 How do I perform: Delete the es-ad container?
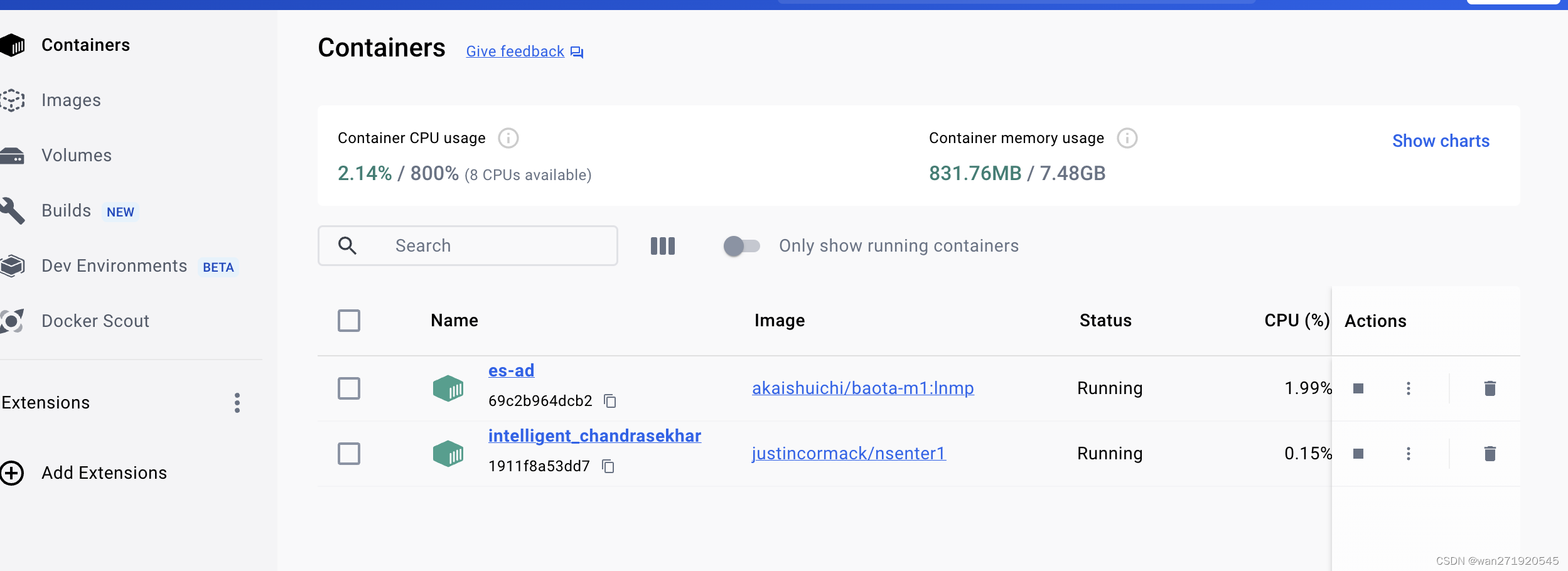(1490, 388)
